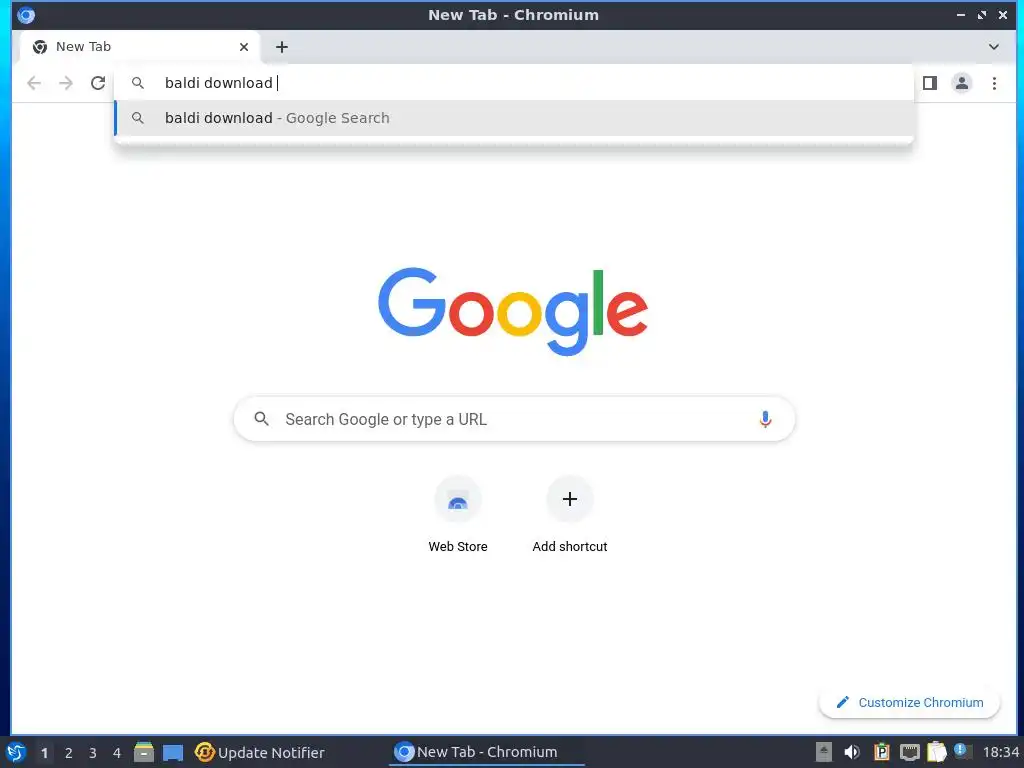Open the clipboard tray icon
This screenshot has height=768, width=1024.
tap(937, 752)
